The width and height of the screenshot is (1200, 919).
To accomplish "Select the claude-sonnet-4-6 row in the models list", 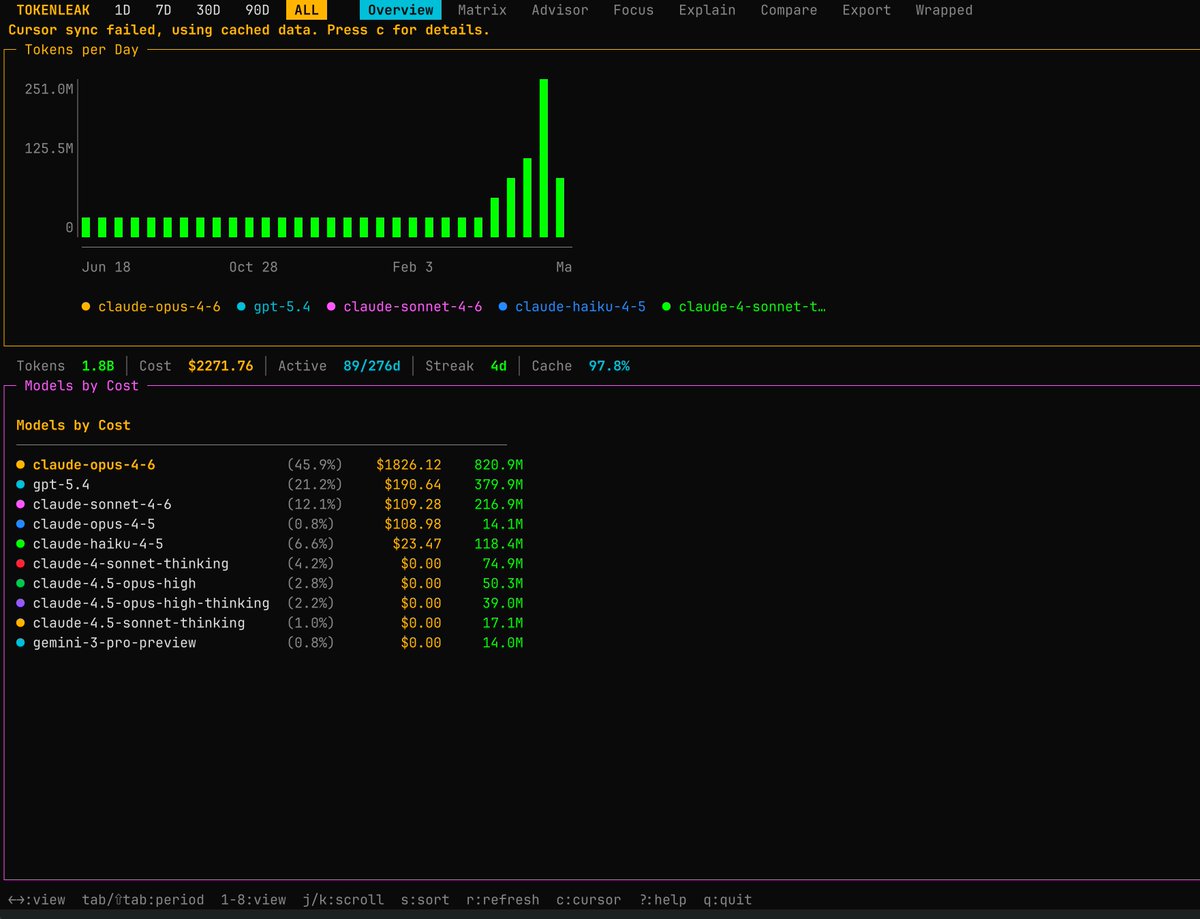I will pos(270,504).
